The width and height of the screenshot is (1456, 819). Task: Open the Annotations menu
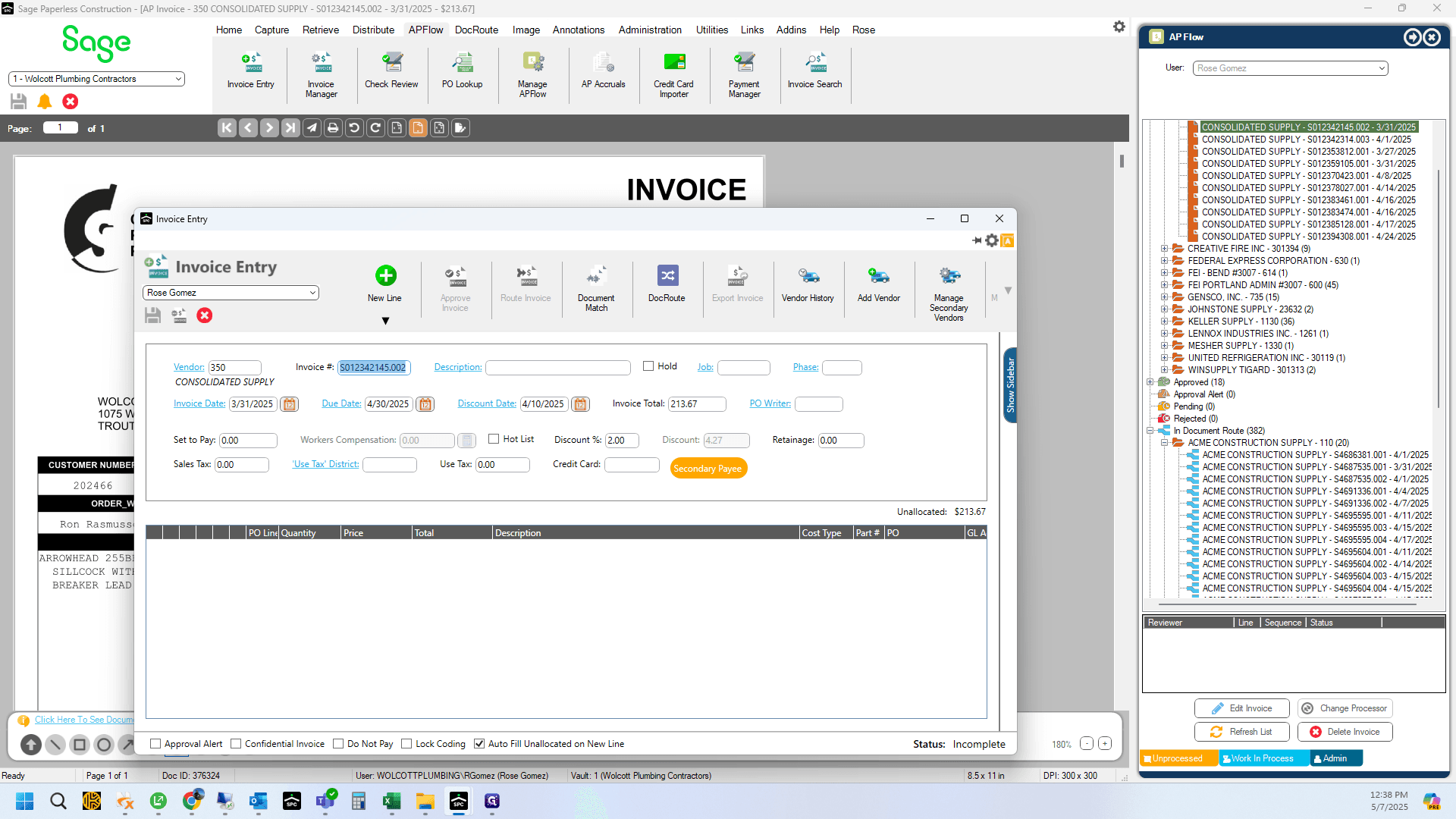(x=579, y=30)
